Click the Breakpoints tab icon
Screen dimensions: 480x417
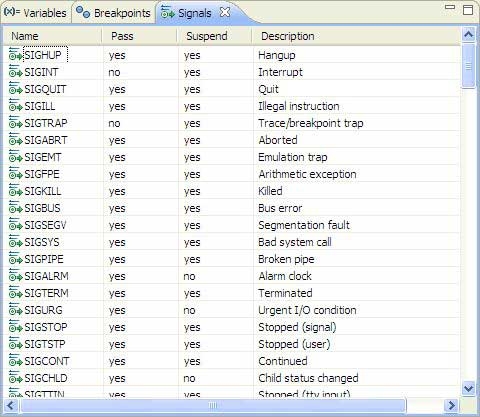coord(83,12)
